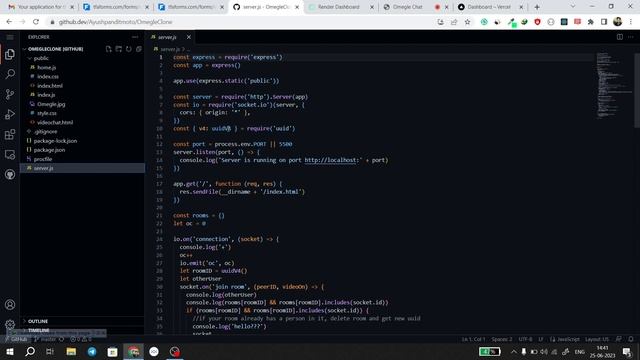Image resolution: width=640 pixels, height=360 pixels.
Task: Open the Manage gear menu
Action: coord(10,324)
